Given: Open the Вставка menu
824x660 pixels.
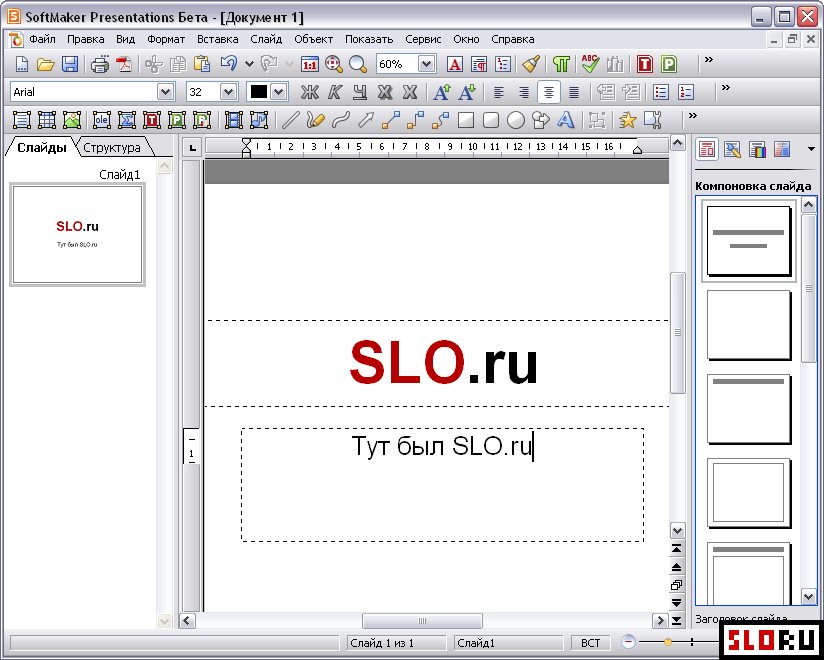Looking at the screenshot, I should tap(218, 39).
